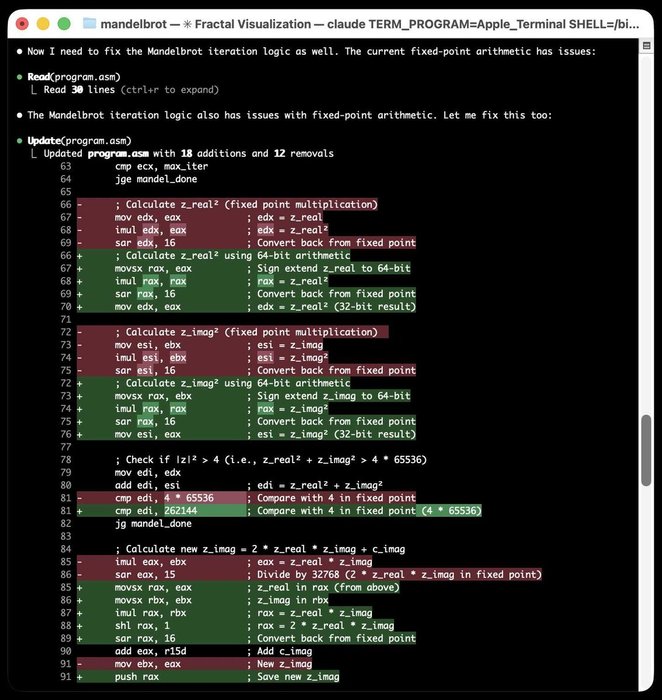Click the yellow minimize window button
This screenshot has width=662, height=700.
tap(43, 24)
